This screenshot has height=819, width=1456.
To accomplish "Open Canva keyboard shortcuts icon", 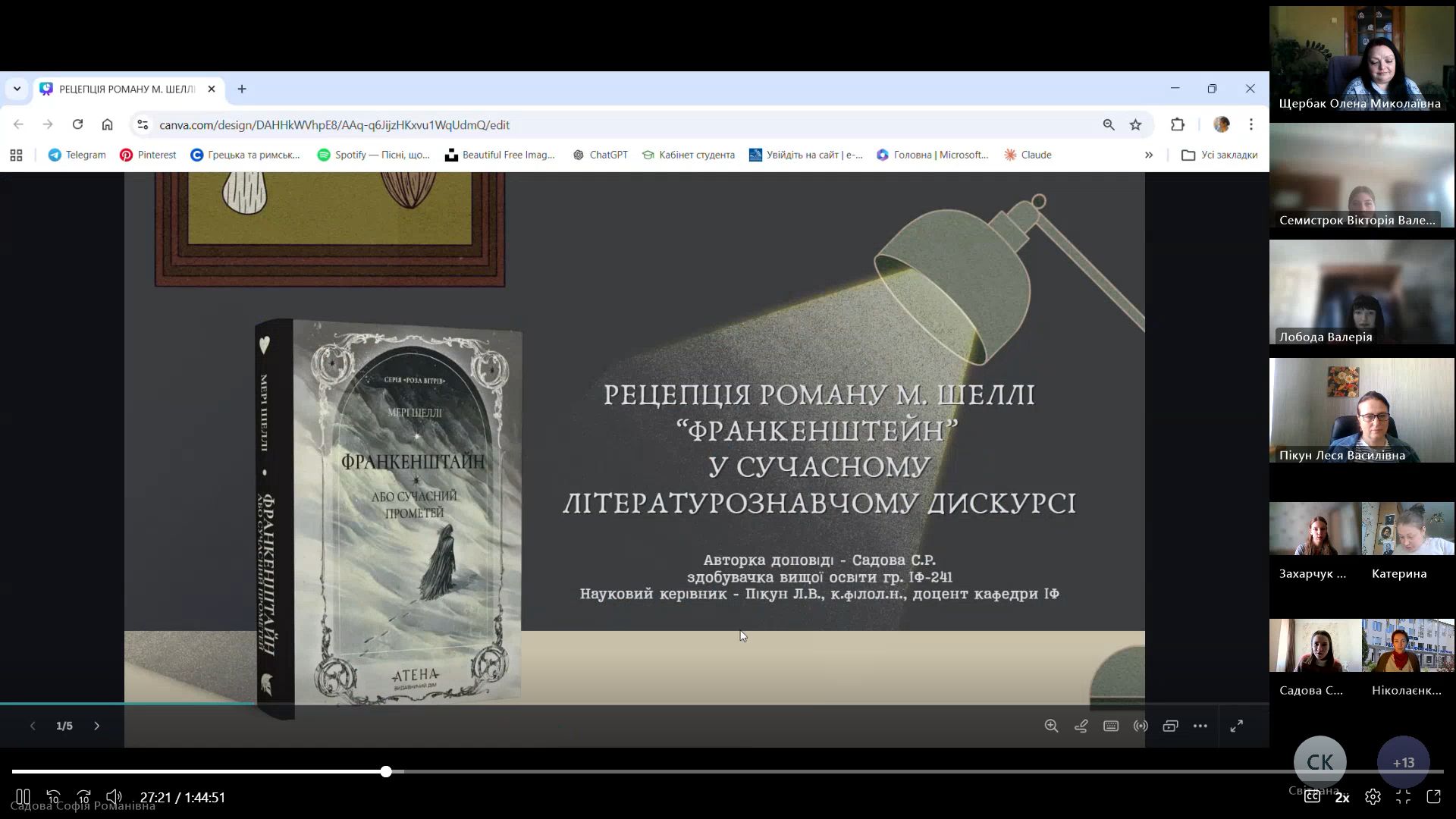I will (x=1111, y=726).
